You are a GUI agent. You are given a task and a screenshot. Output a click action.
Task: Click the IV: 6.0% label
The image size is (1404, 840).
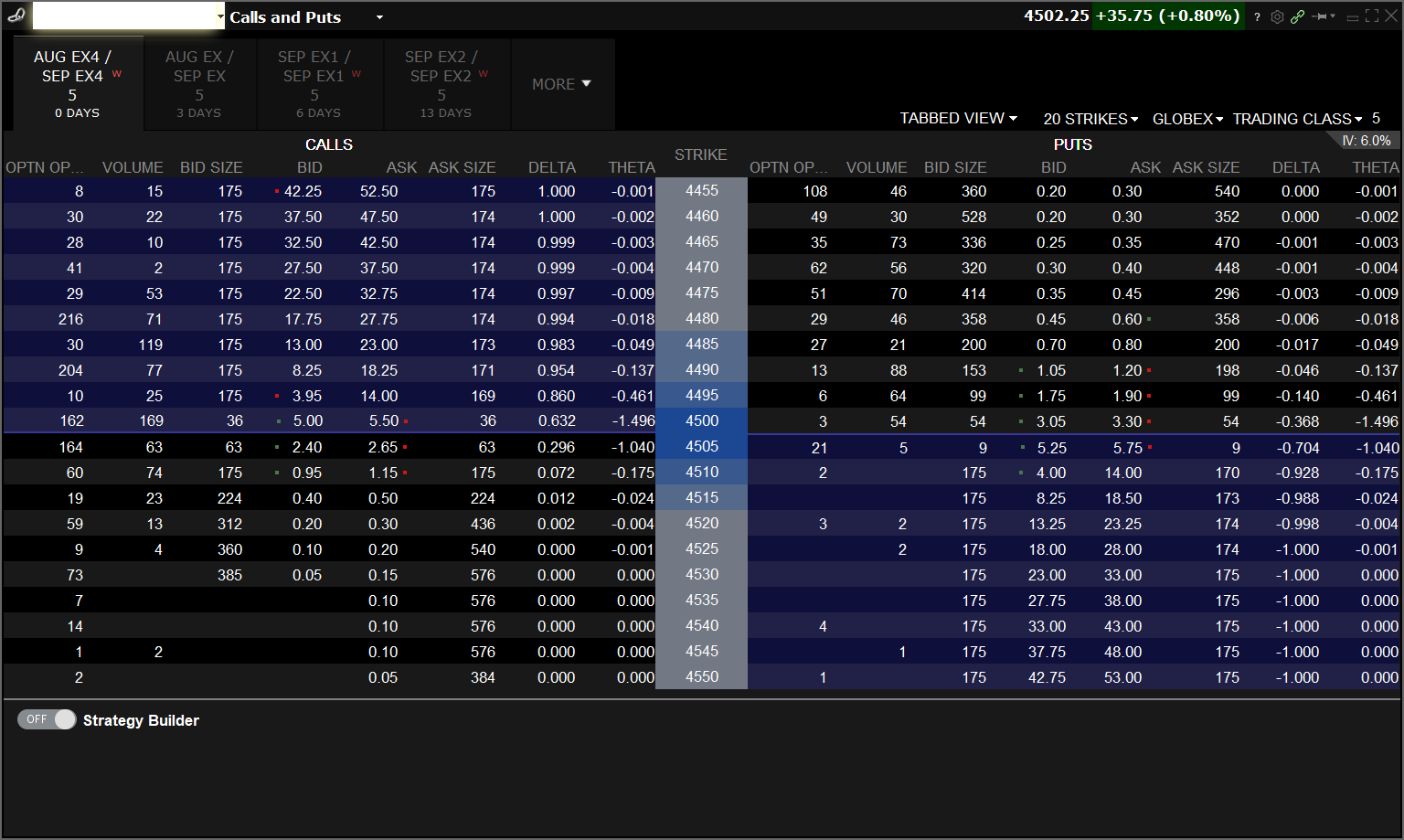(x=1366, y=141)
